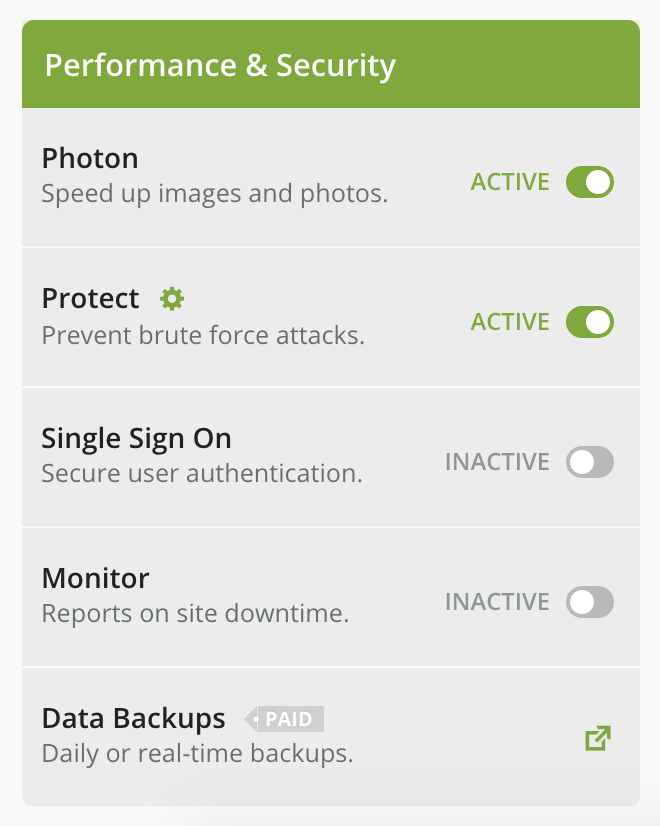Open the Data Backups title
The image size is (660, 826).
[x=134, y=719]
